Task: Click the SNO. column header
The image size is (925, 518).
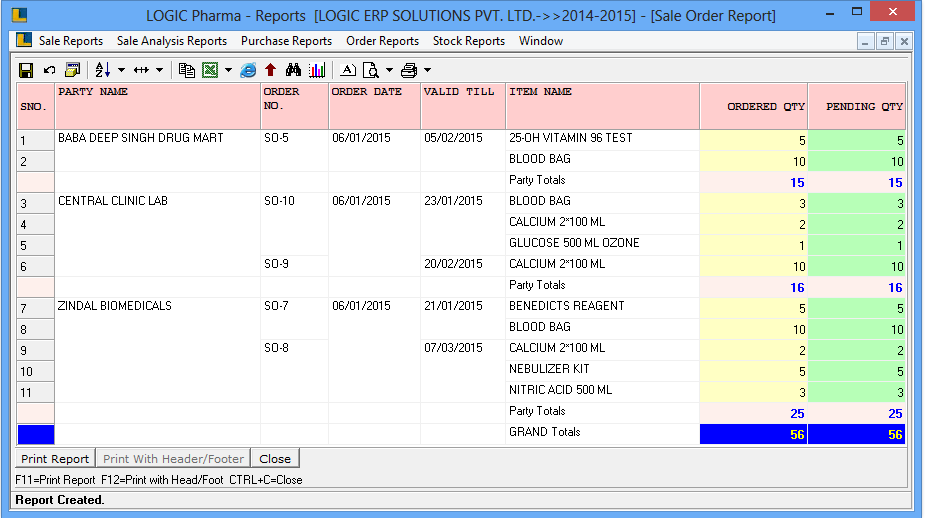Action: click(35, 106)
